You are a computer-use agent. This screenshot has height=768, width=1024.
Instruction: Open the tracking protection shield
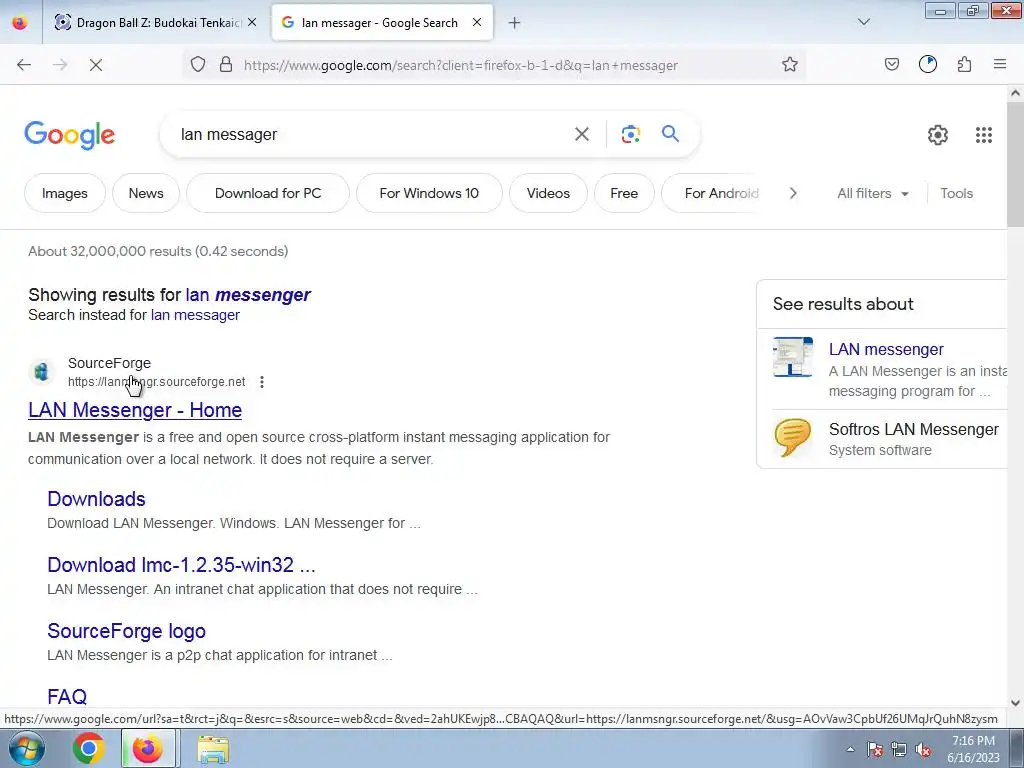198,65
